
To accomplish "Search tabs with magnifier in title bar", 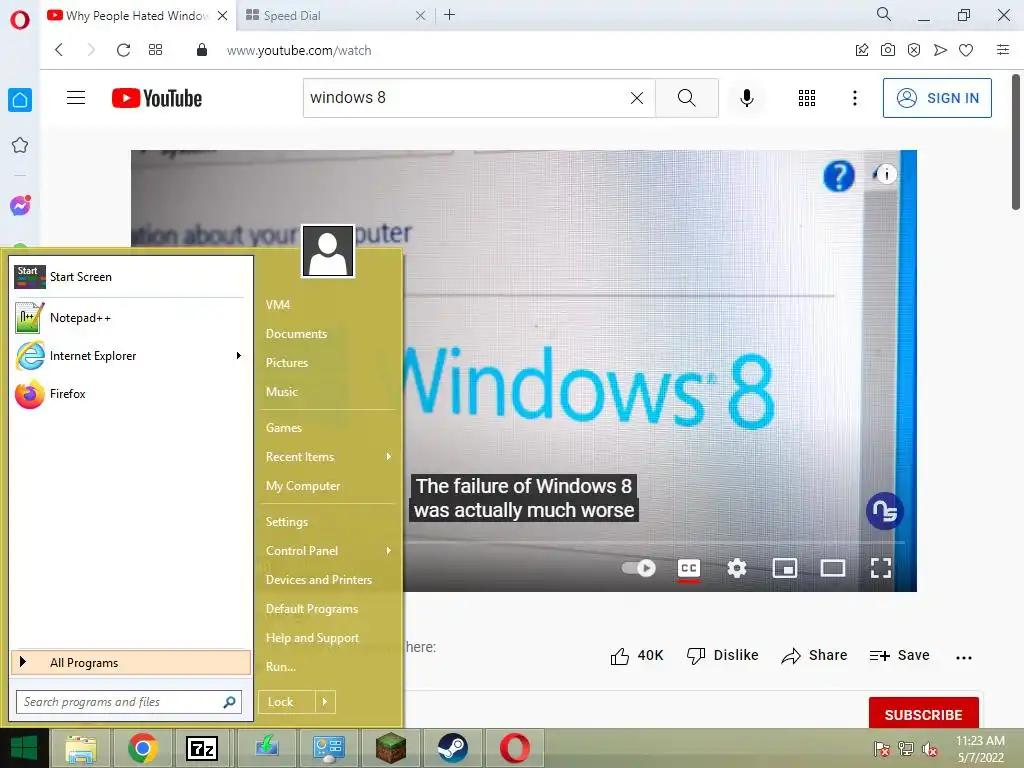I will tap(884, 14).
